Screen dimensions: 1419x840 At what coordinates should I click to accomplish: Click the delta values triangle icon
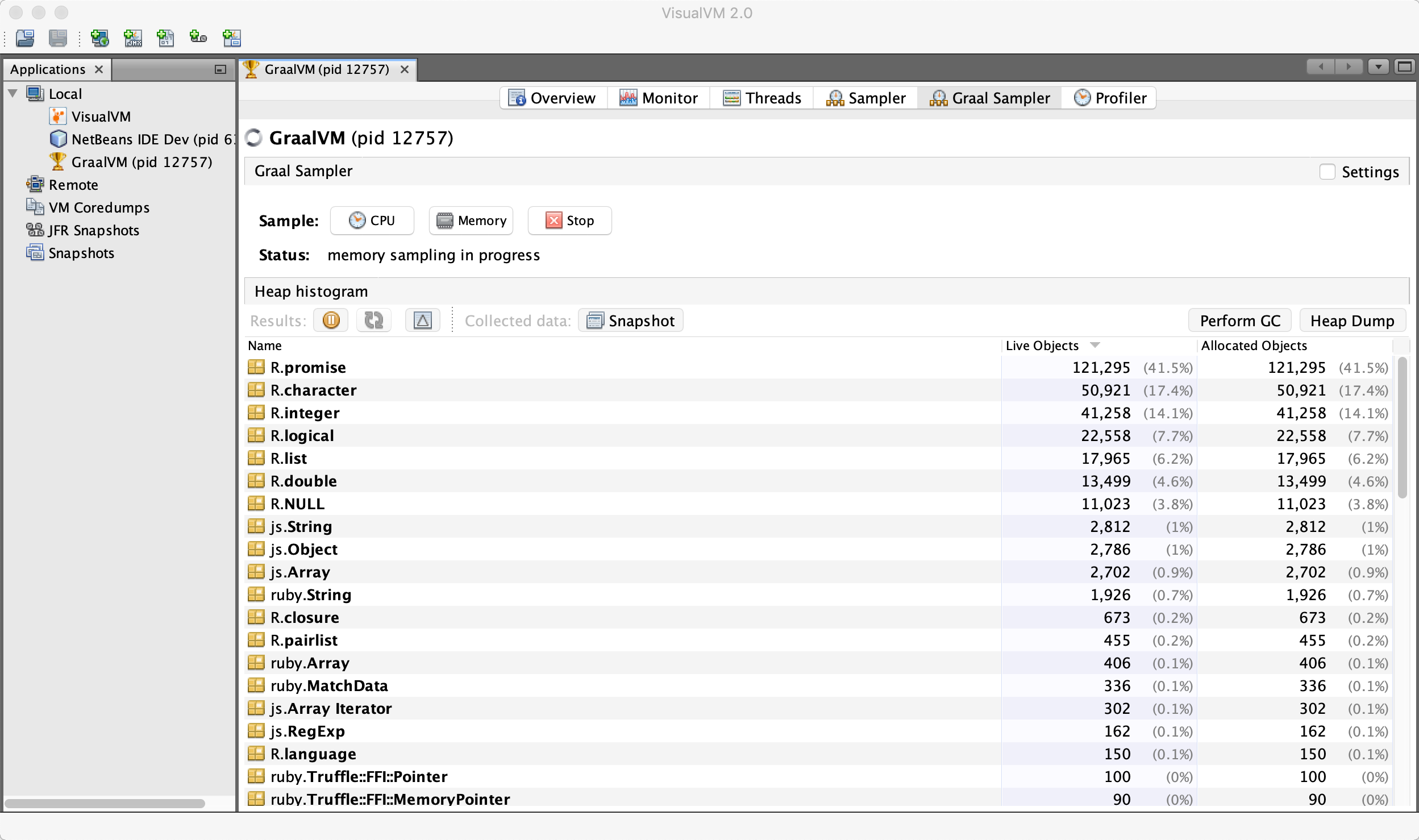pyautogui.click(x=422, y=321)
